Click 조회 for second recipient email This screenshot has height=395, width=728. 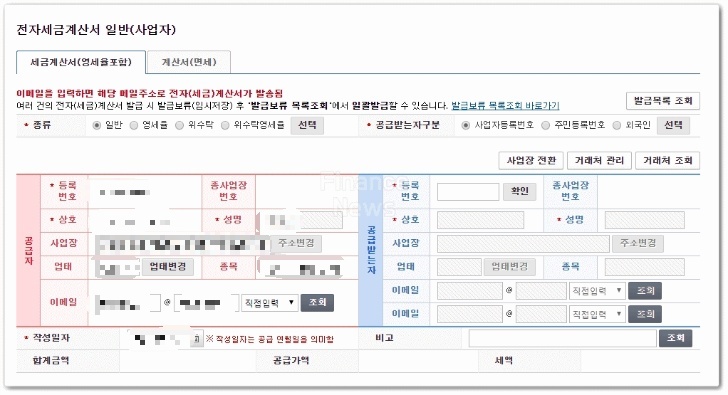coord(645,314)
